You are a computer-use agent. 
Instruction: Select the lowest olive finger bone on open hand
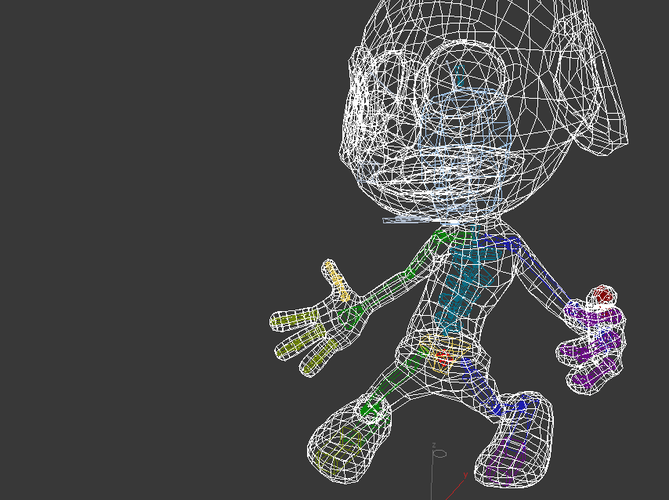319,356
